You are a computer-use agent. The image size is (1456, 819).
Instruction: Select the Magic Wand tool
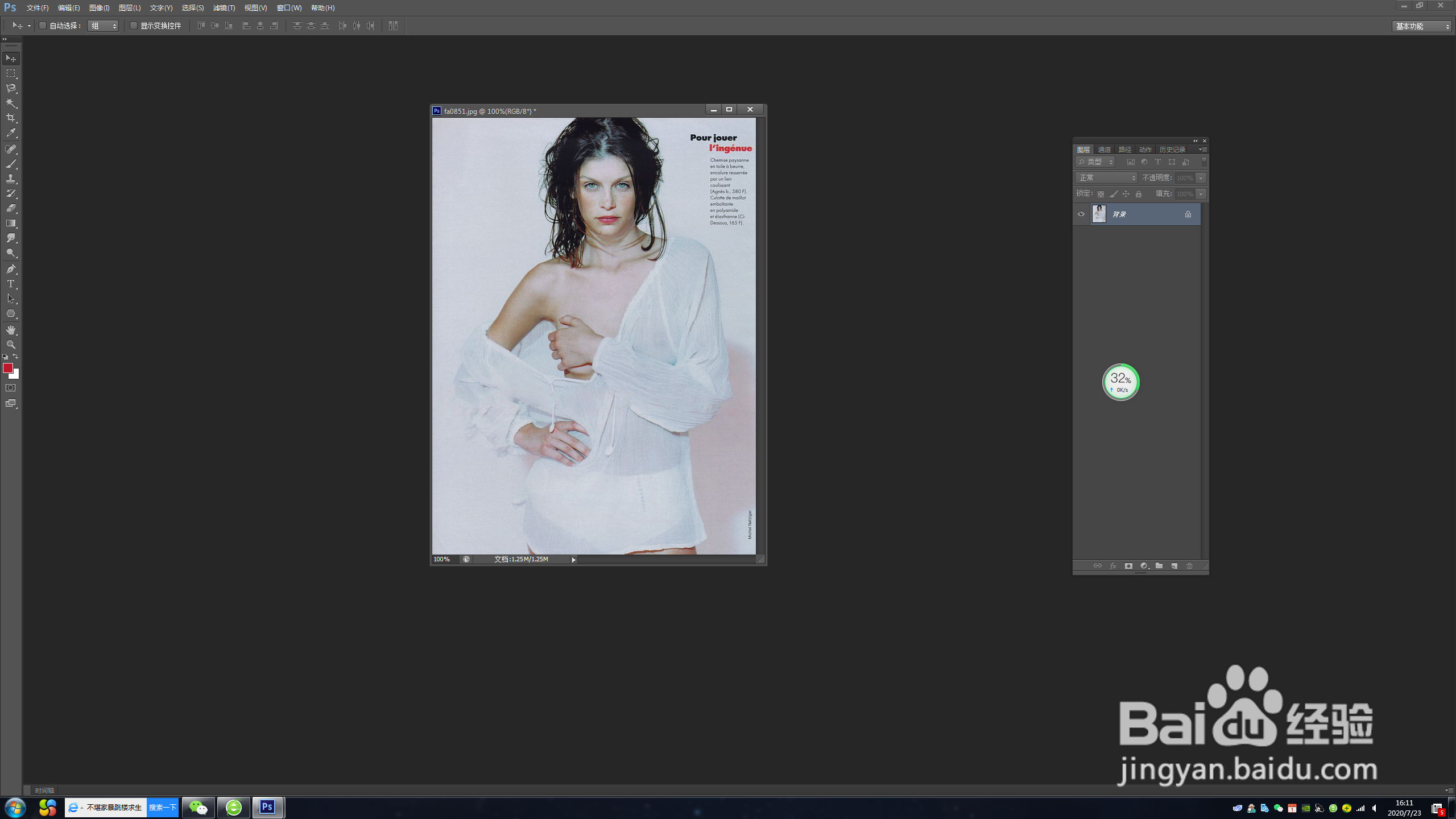(11, 103)
